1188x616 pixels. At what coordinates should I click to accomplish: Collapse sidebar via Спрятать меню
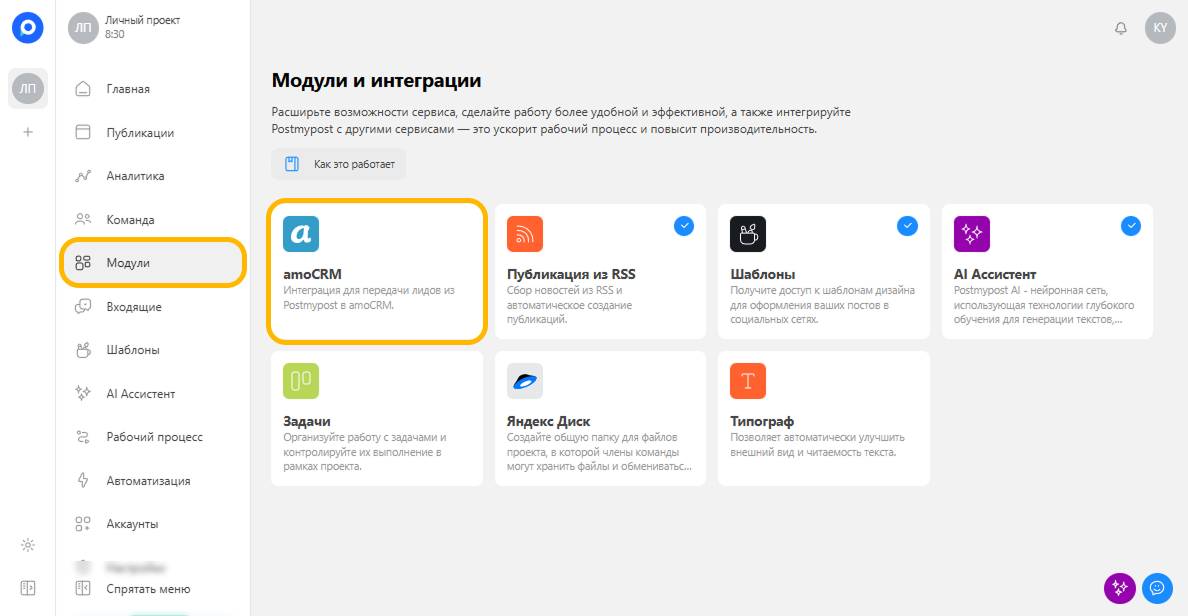click(x=133, y=589)
